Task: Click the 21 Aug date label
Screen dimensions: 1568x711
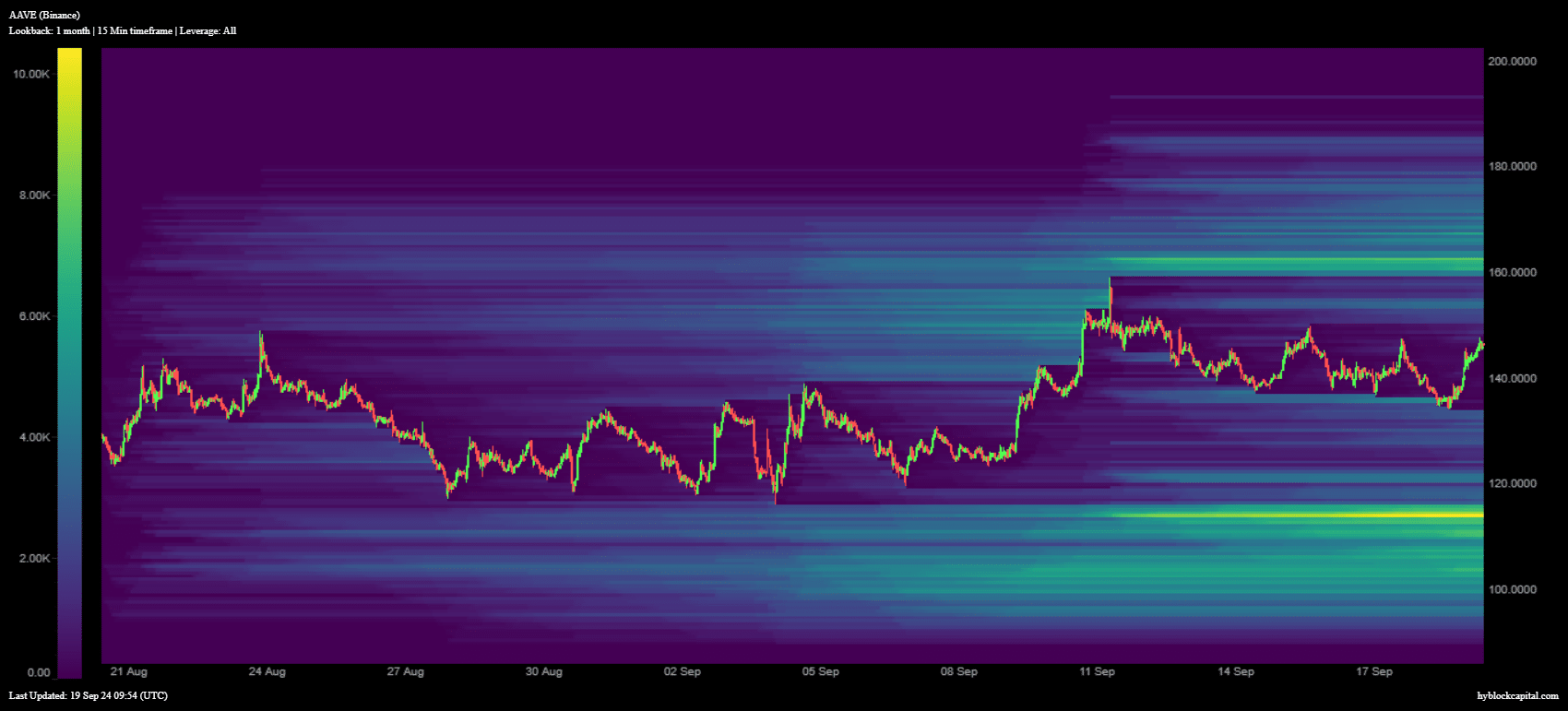Action: [x=128, y=671]
